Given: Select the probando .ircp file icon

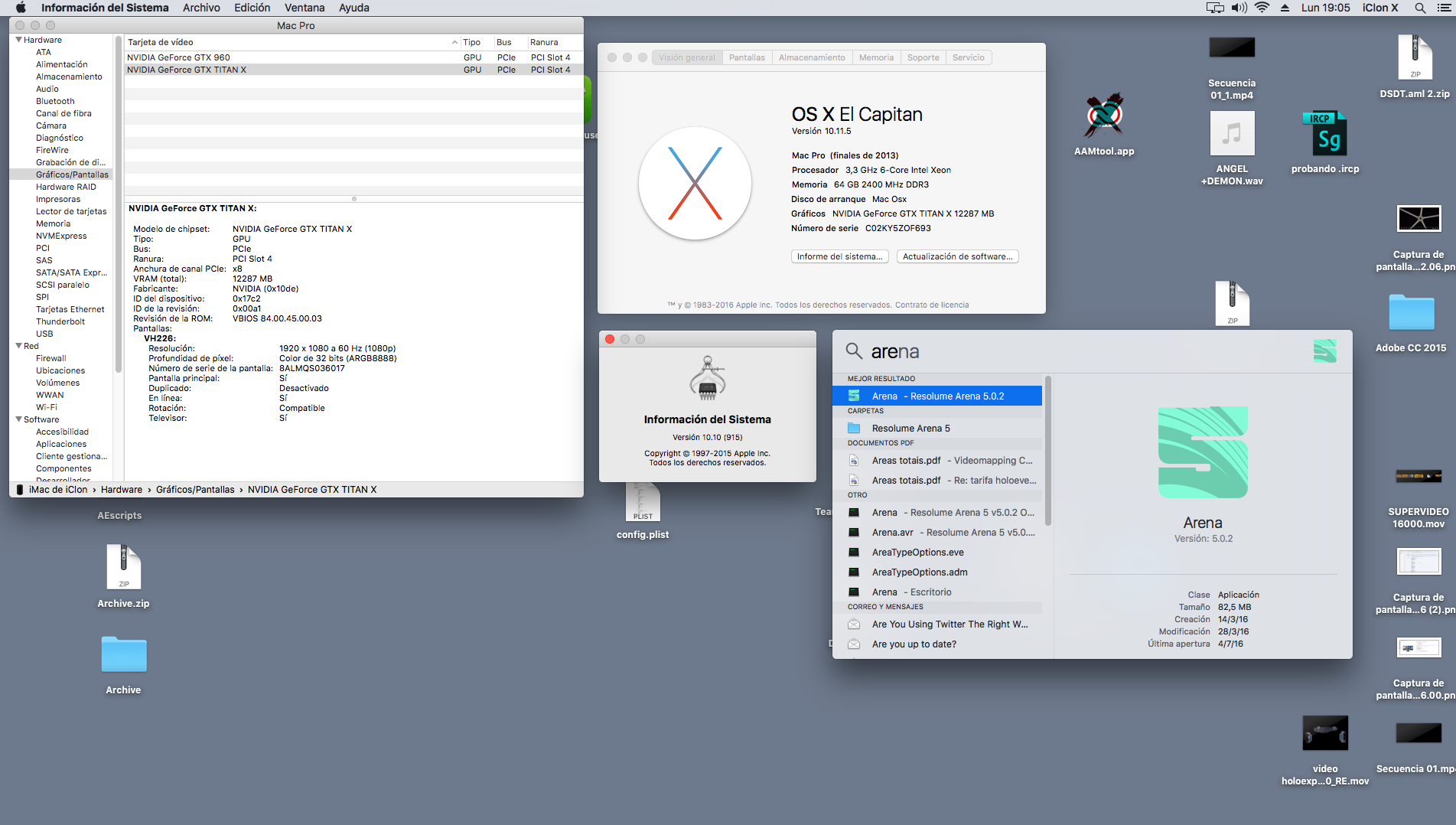Looking at the screenshot, I should (x=1324, y=135).
